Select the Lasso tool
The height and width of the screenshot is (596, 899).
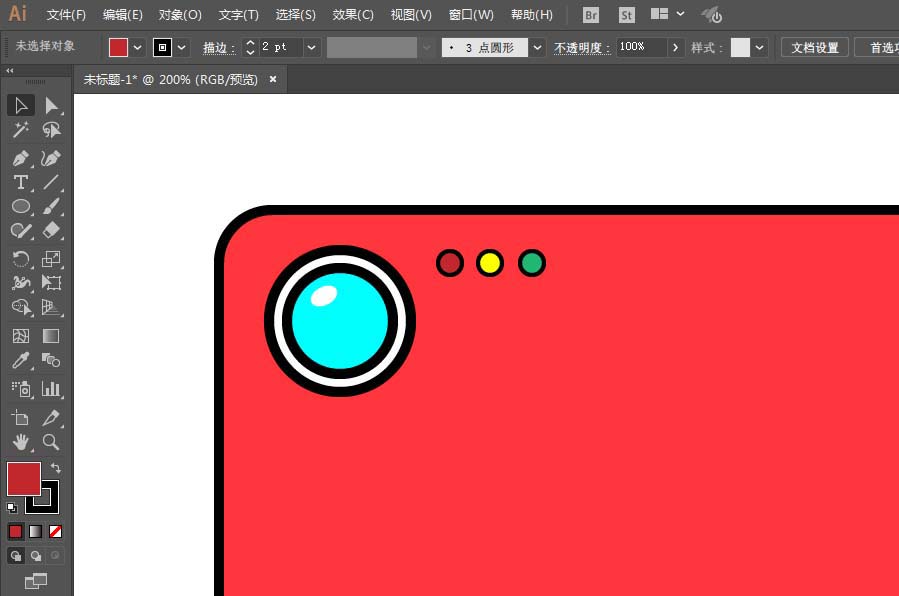tap(51, 130)
